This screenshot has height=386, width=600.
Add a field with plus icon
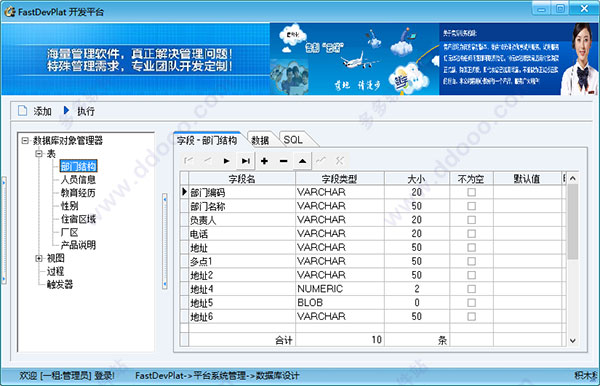[264, 161]
